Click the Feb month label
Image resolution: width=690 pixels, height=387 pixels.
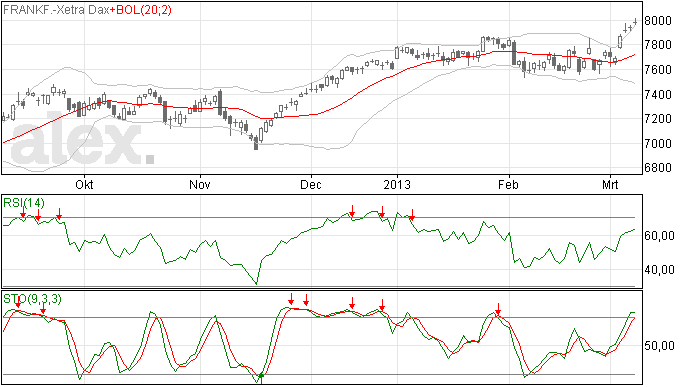(508, 184)
